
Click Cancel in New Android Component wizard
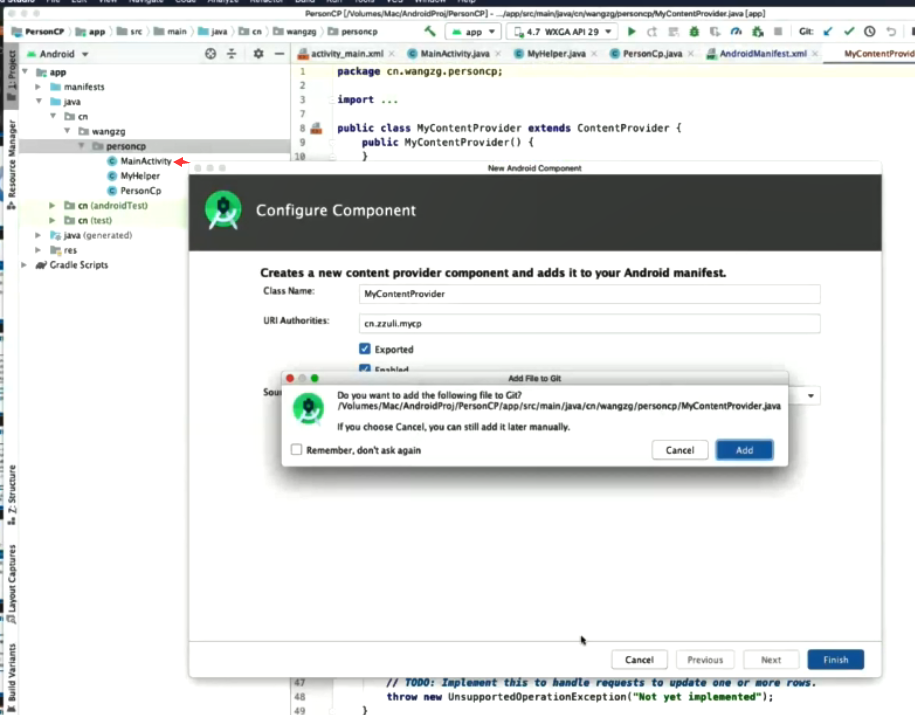click(639, 660)
